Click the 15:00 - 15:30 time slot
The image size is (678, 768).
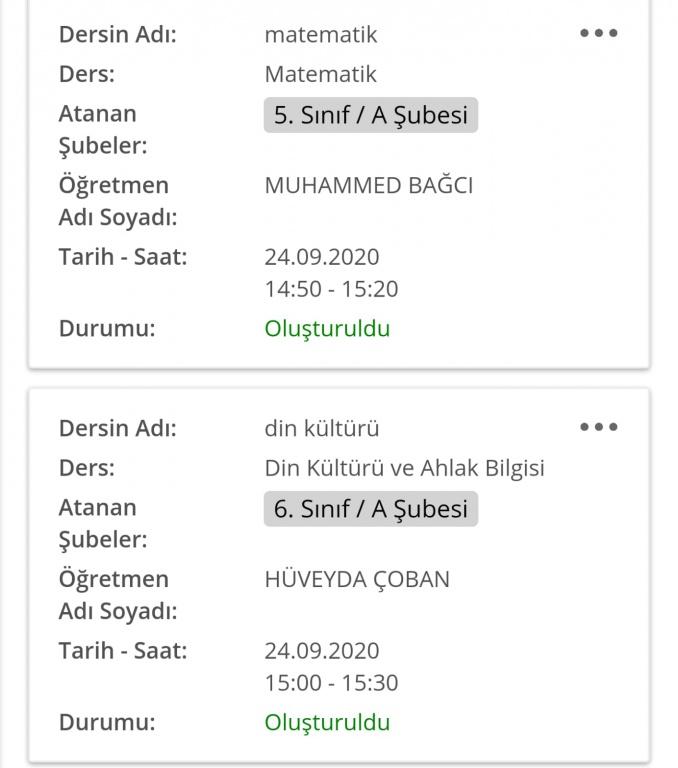tap(331, 684)
